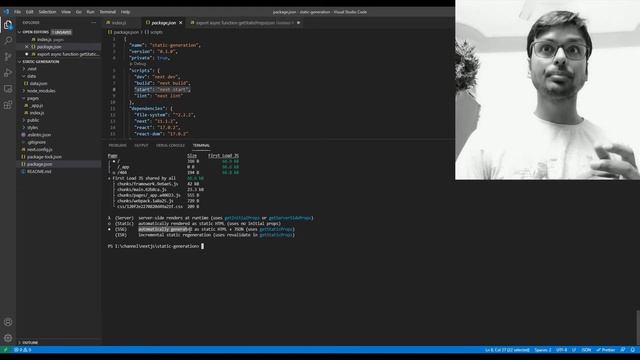This screenshot has width=640, height=360.
Task: Open next.config.js in the file tree
Action: pyautogui.click(x=39, y=150)
